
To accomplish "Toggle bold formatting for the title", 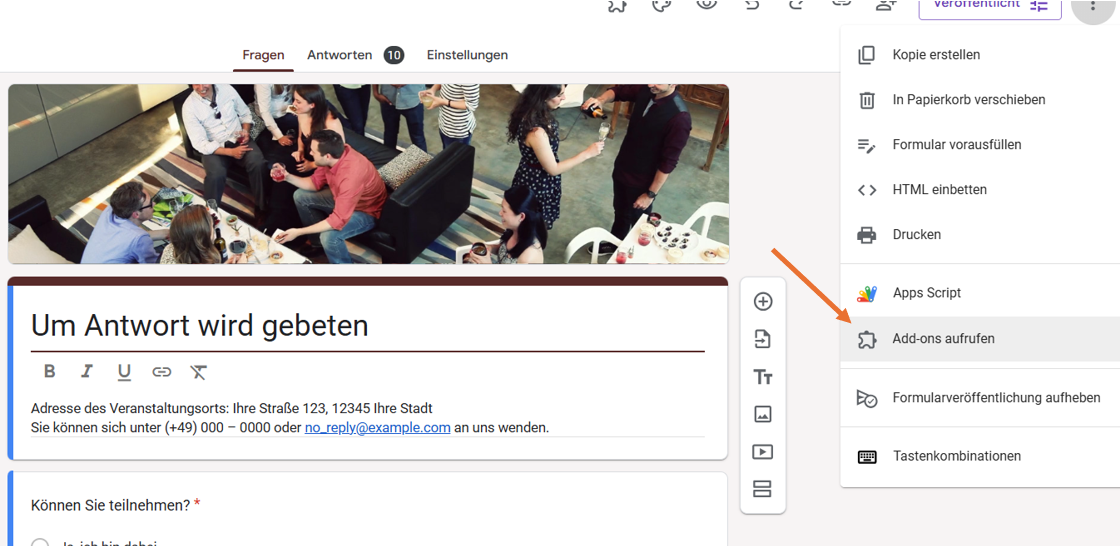I will [x=49, y=371].
